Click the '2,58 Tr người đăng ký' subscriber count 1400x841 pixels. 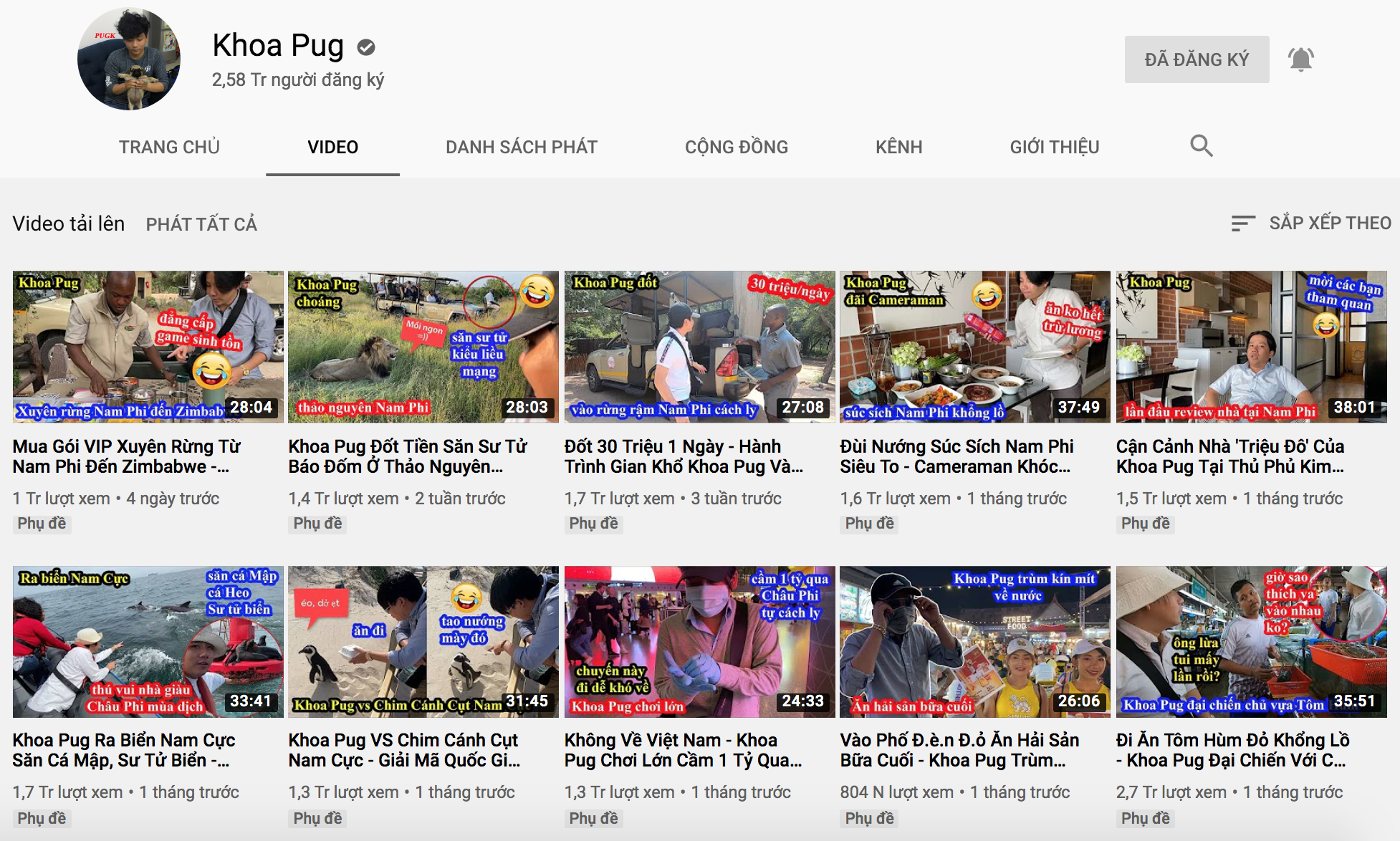[x=298, y=80]
